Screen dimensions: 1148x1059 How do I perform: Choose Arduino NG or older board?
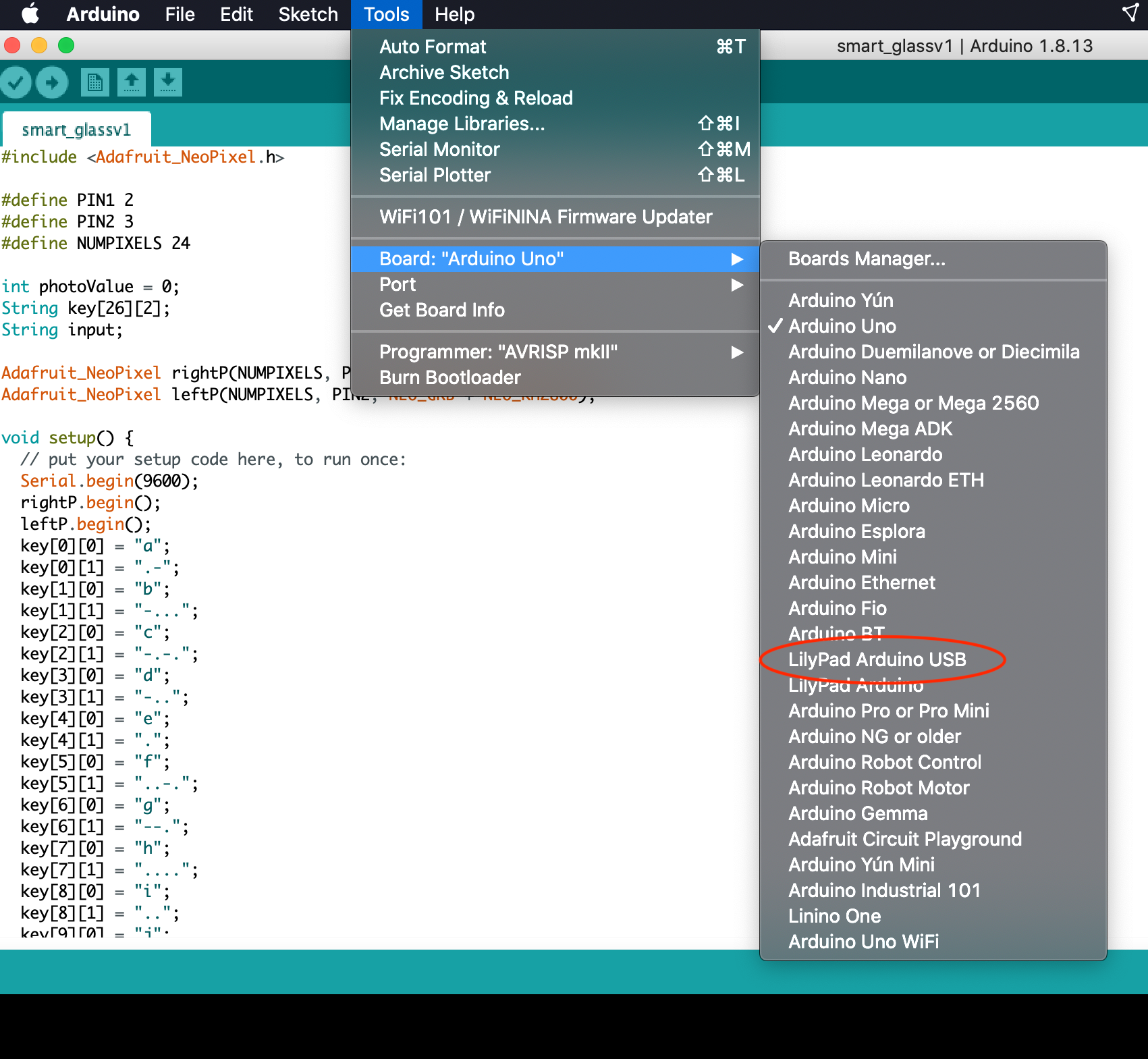click(x=933, y=736)
